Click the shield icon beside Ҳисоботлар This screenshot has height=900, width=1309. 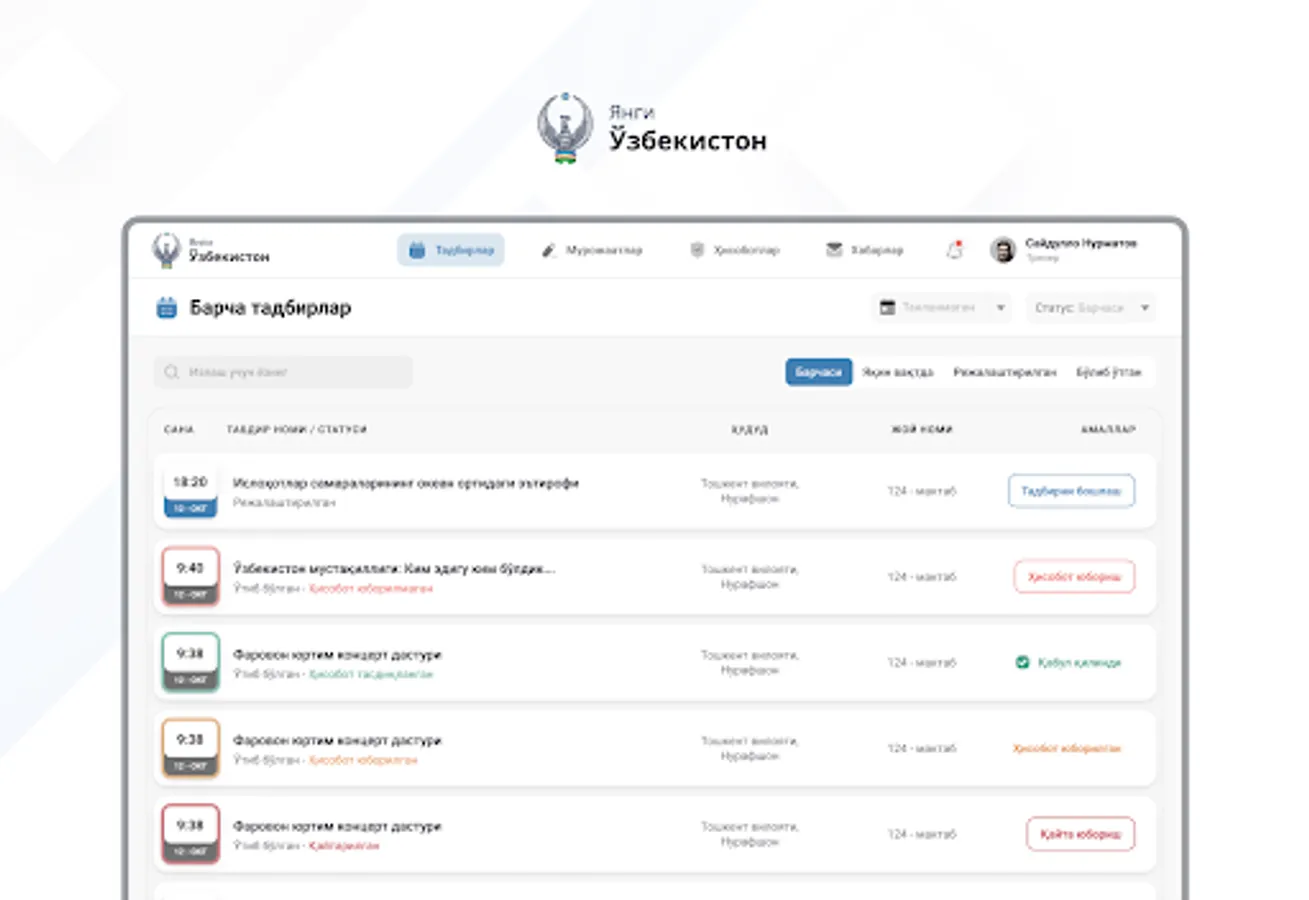tap(697, 250)
